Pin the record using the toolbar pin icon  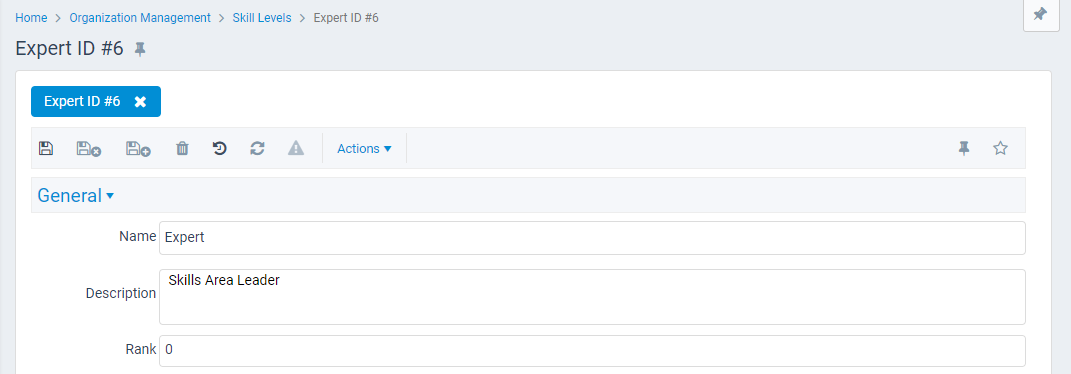[x=964, y=148]
